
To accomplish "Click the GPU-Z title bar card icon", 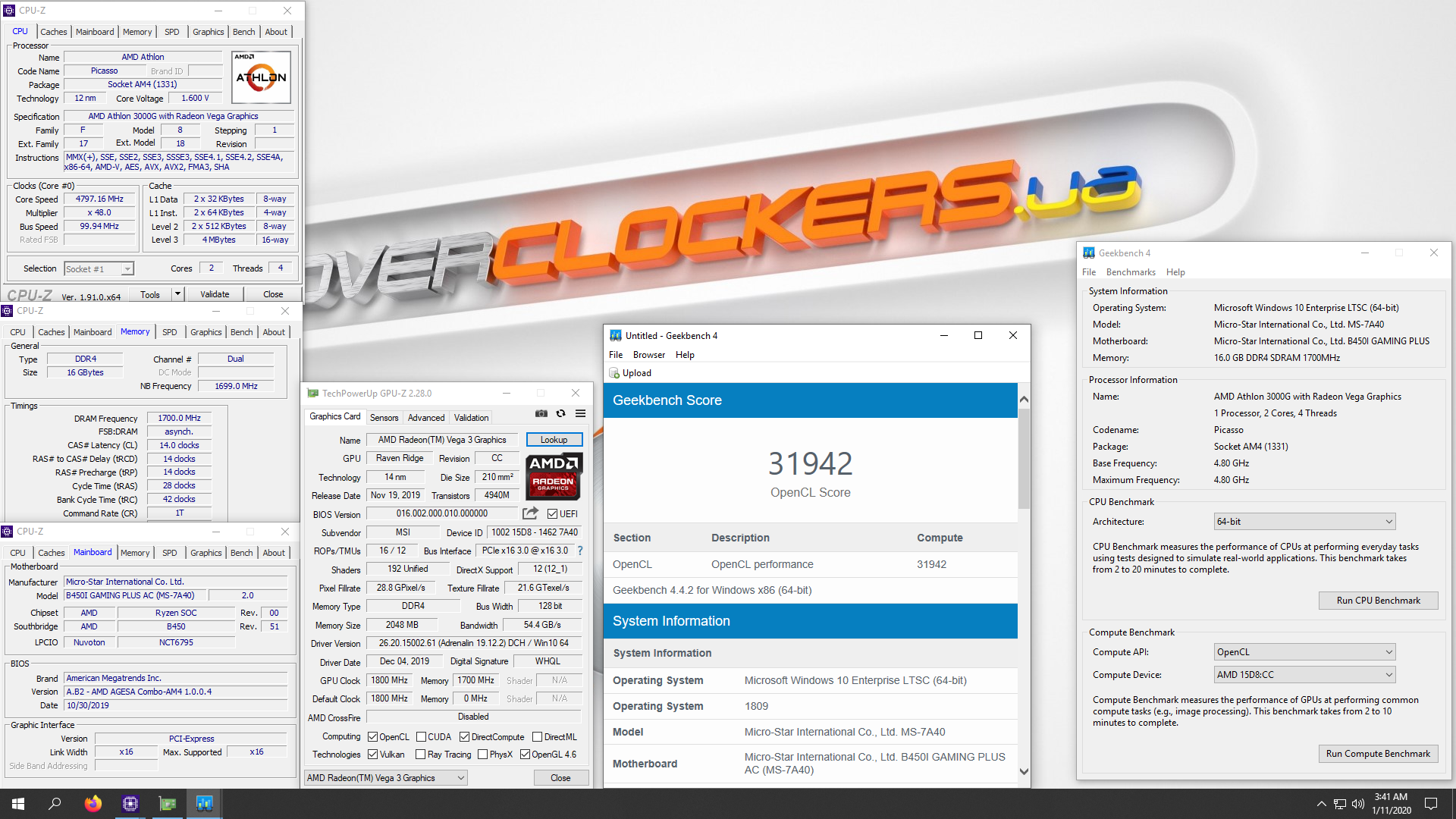I will 312,393.
